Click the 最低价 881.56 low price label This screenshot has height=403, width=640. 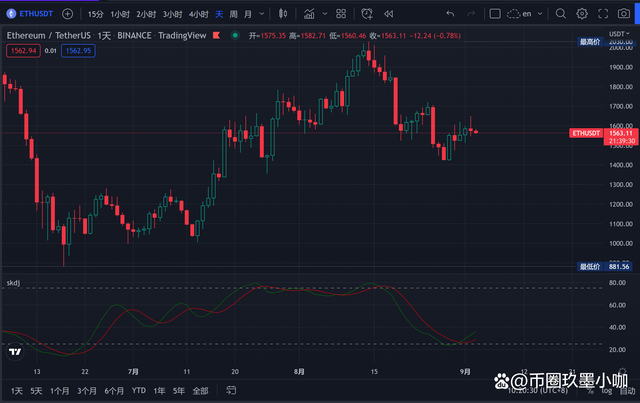604,267
